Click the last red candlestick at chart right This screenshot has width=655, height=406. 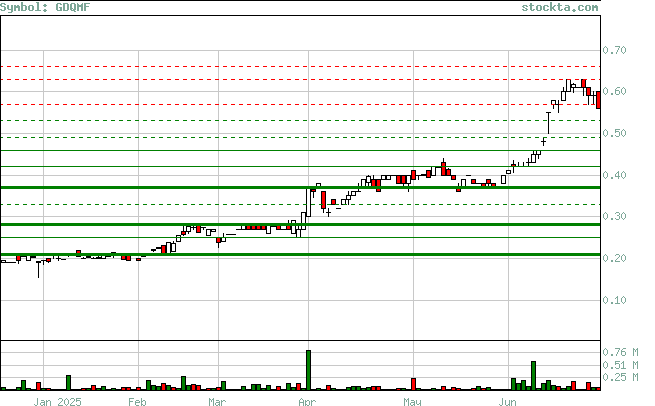[x=599, y=100]
